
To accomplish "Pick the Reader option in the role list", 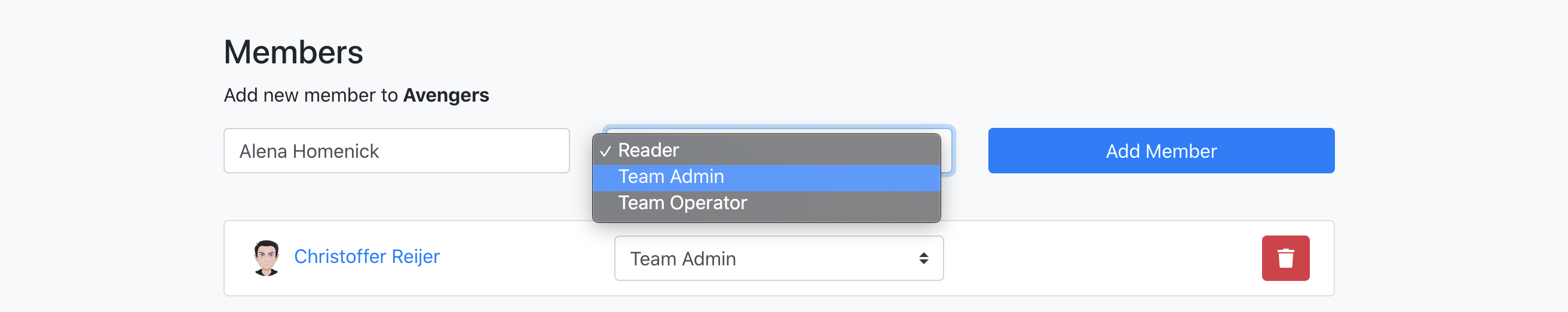I will (648, 151).
